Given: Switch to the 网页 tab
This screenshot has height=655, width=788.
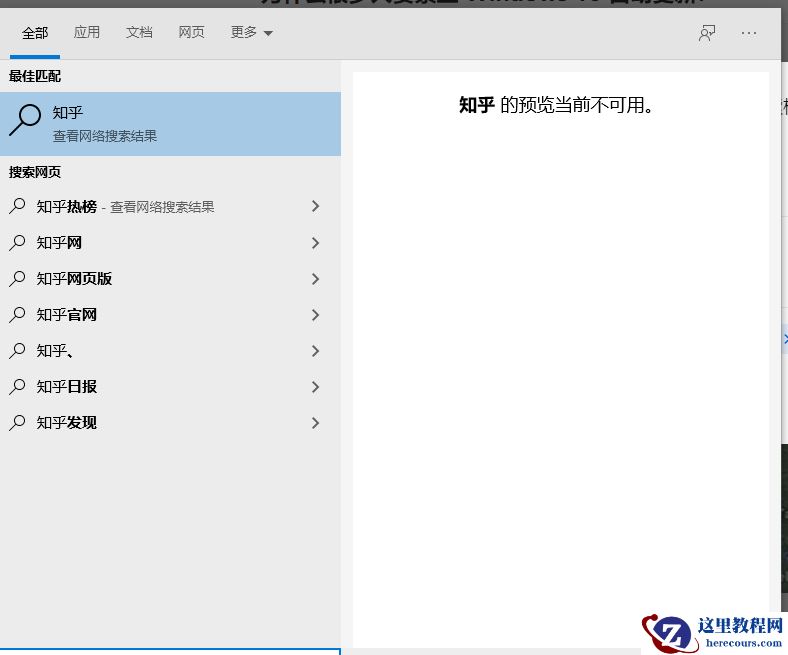Looking at the screenshot, I should pyautogui.click(x=191, y=33).
